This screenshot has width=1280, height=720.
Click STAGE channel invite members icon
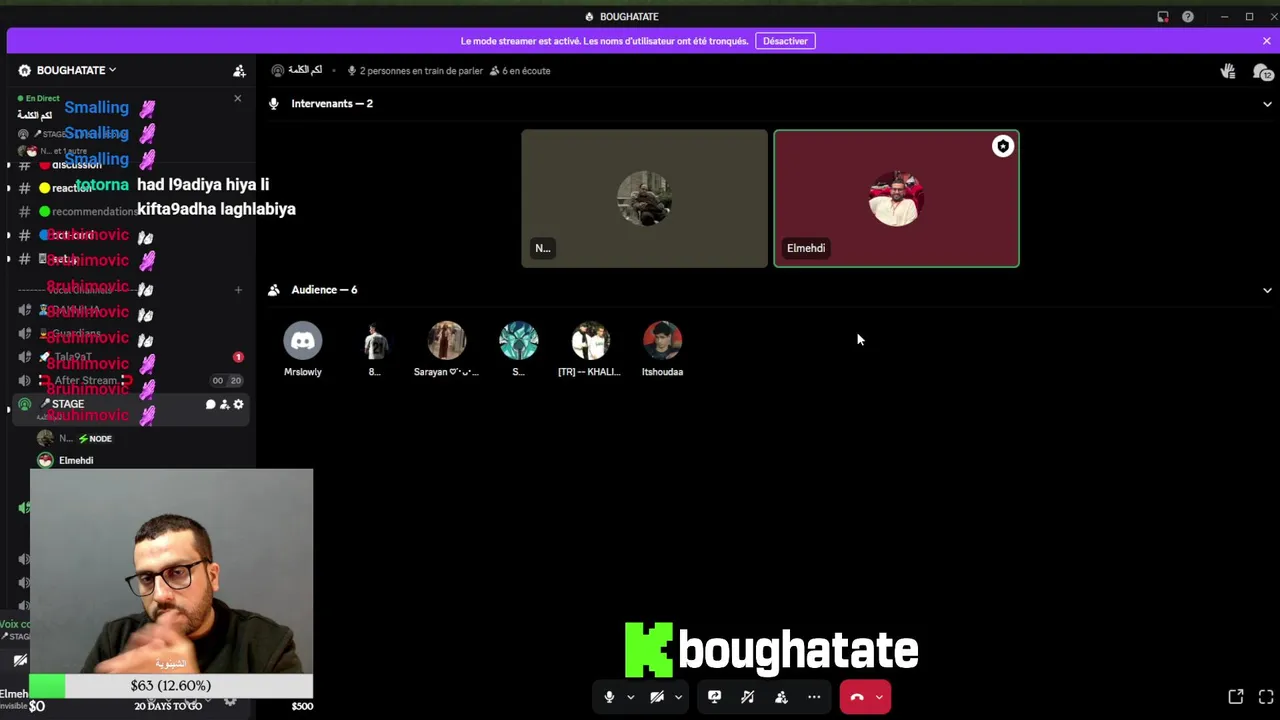point(224,404)
